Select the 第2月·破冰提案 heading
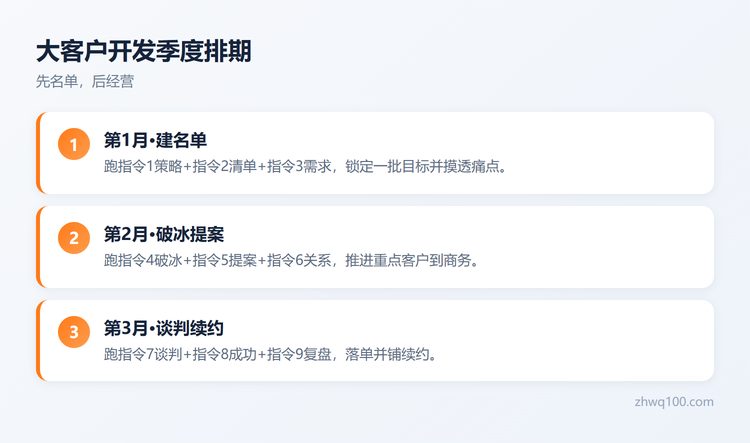The width and height of the screenshot is (750, 443). [164, 234]
